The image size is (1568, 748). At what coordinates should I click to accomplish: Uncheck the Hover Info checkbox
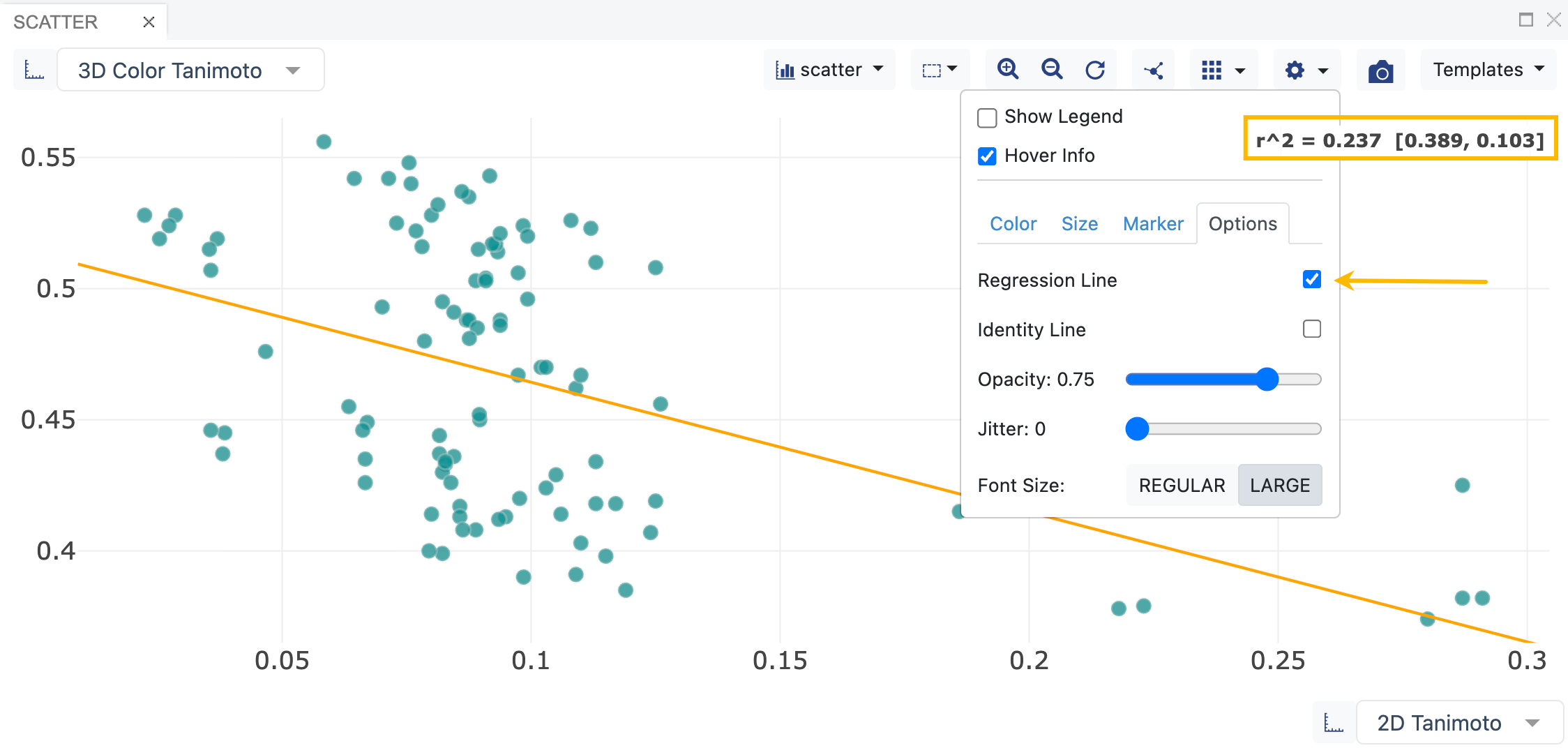pos(987,156)
